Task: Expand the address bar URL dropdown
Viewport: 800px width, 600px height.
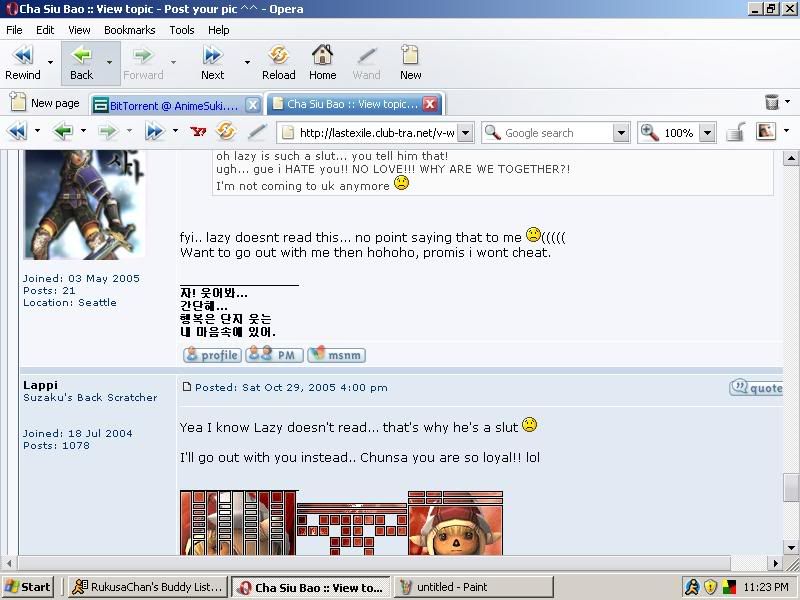Action: click(465, 133)
